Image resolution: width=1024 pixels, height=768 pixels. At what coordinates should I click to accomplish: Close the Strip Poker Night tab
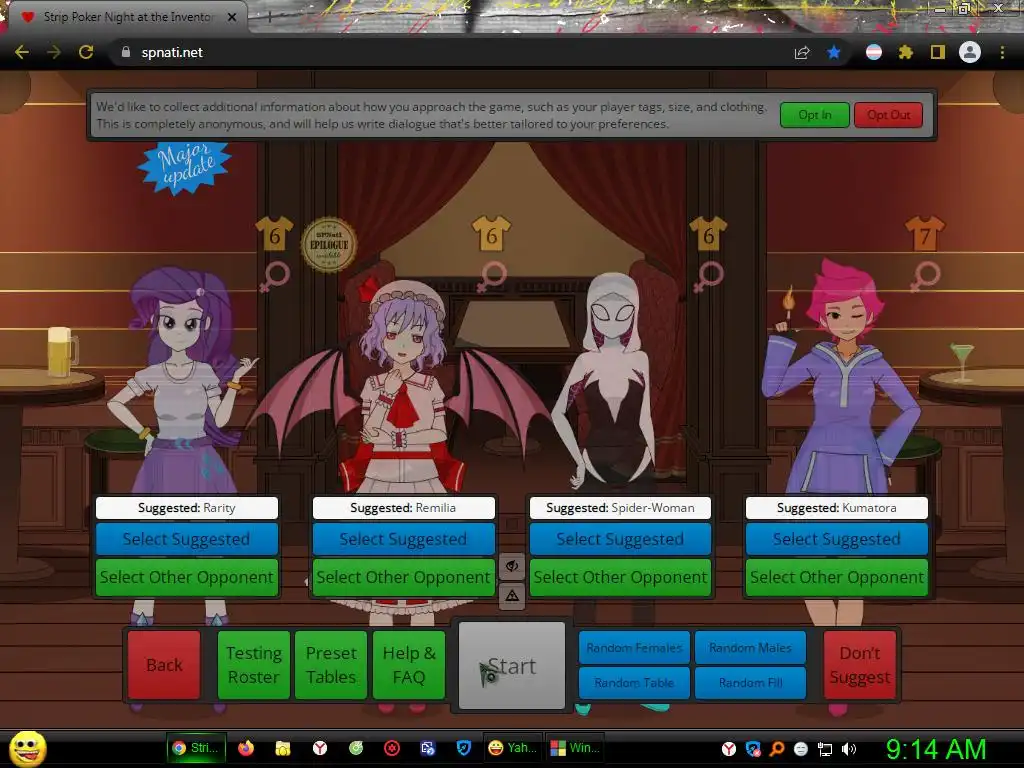coord(232,17)
